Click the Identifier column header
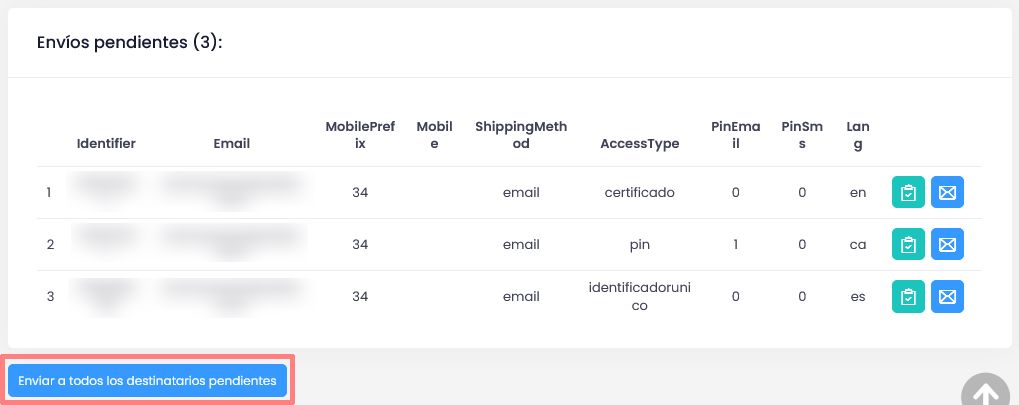The height and width of the screenshot is (405, 1019). tap(106, 143)
